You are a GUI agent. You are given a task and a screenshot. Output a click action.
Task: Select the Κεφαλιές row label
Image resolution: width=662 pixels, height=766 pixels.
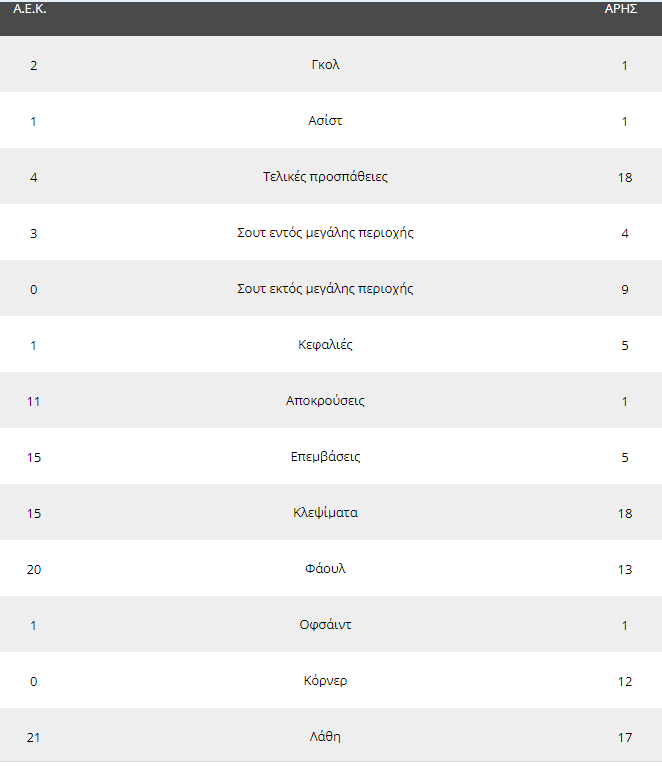(x=325, y=345)
